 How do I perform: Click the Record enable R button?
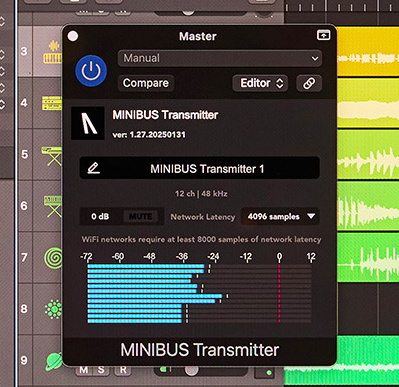[x=123, y=369]
